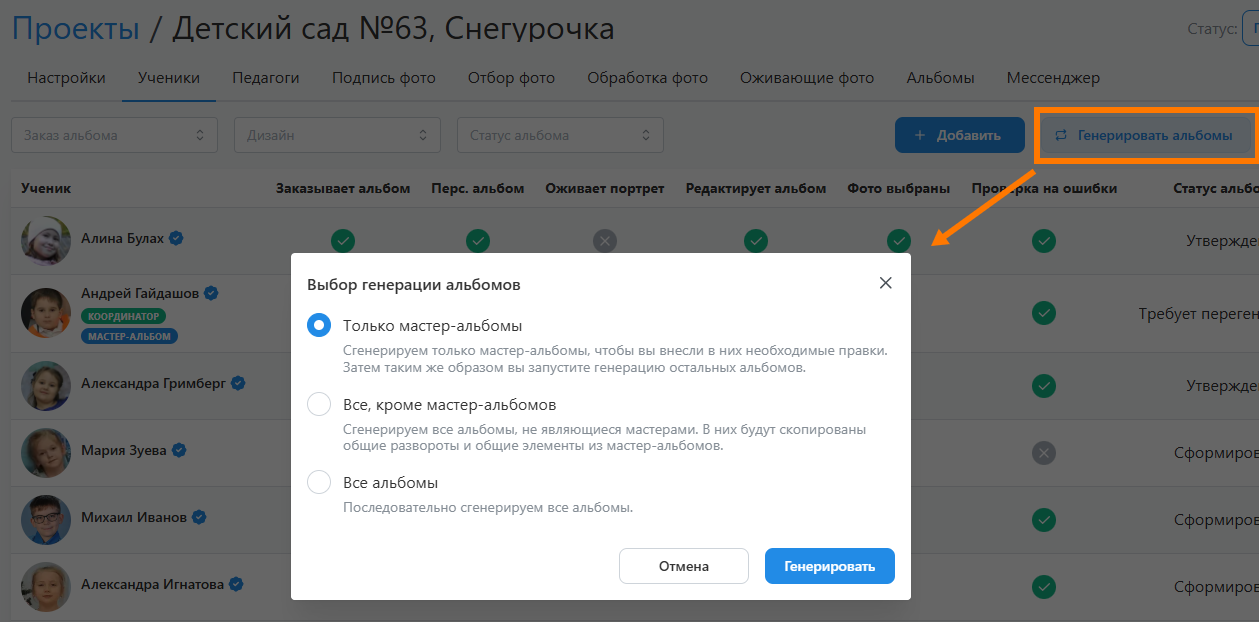1259x622 pixels.
Task: Open the Оживающие фото tab
Action: click(x=806, y=78)
